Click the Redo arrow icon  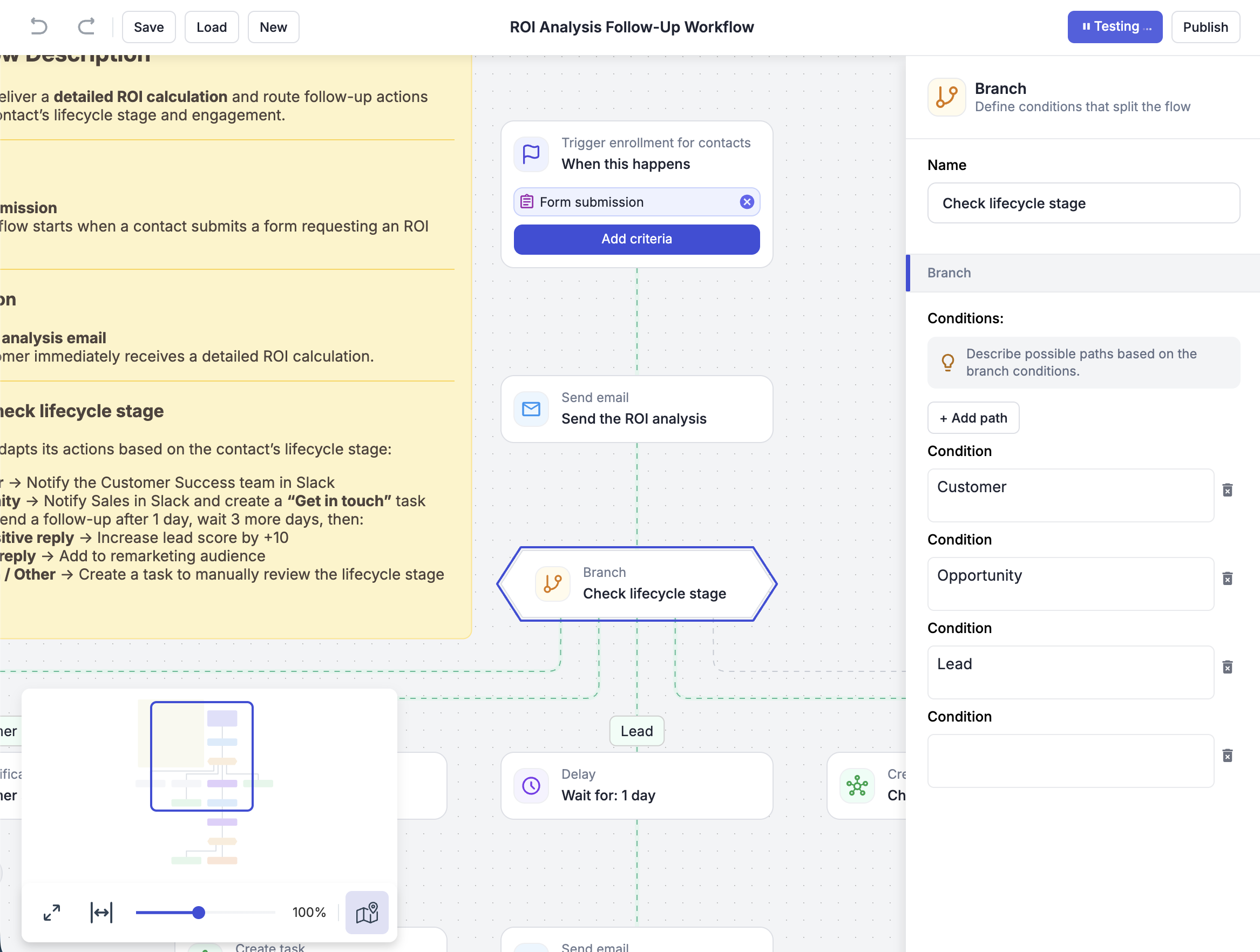tap(85, 27)
